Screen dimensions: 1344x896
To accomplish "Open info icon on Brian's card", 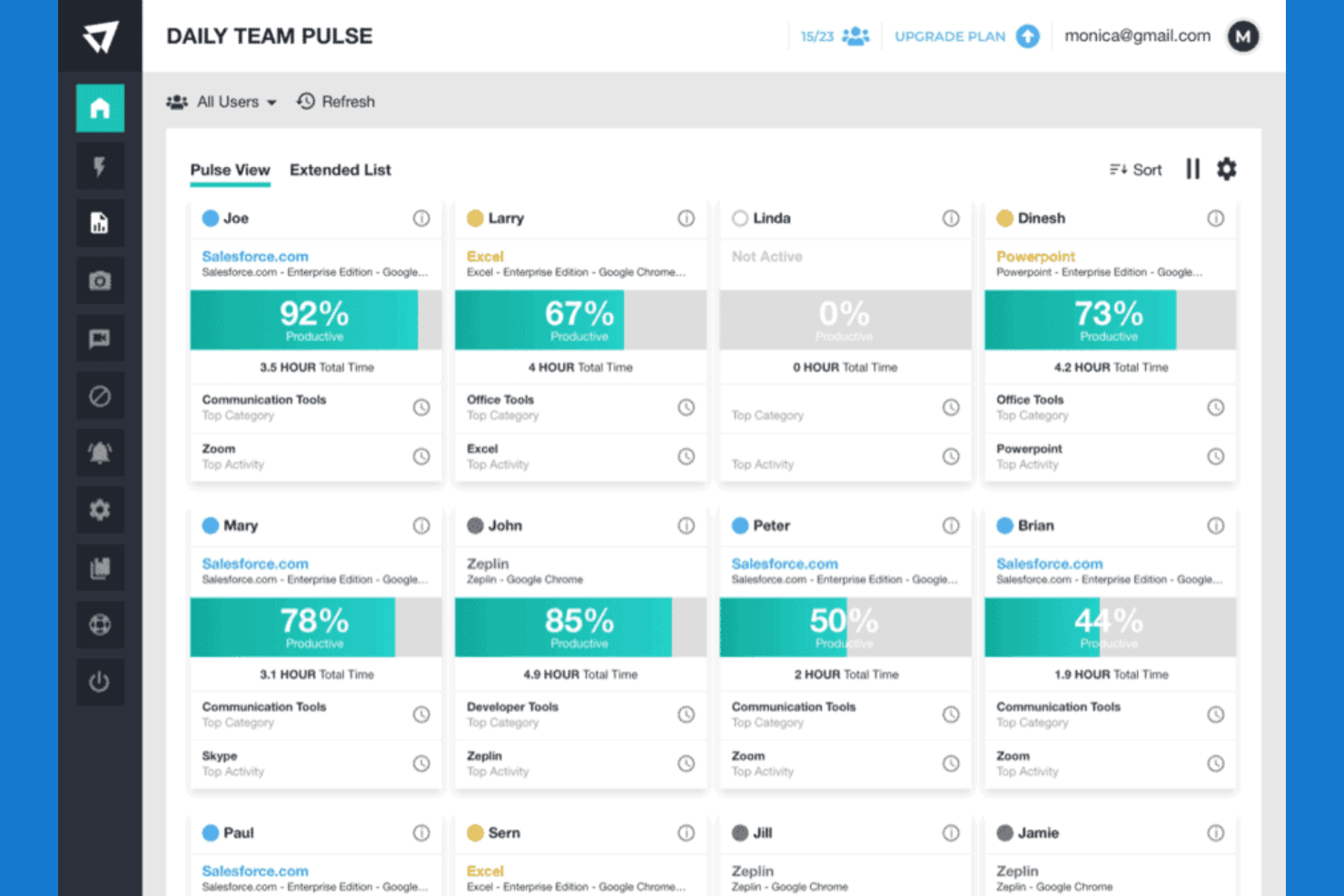I will 1216,526.
